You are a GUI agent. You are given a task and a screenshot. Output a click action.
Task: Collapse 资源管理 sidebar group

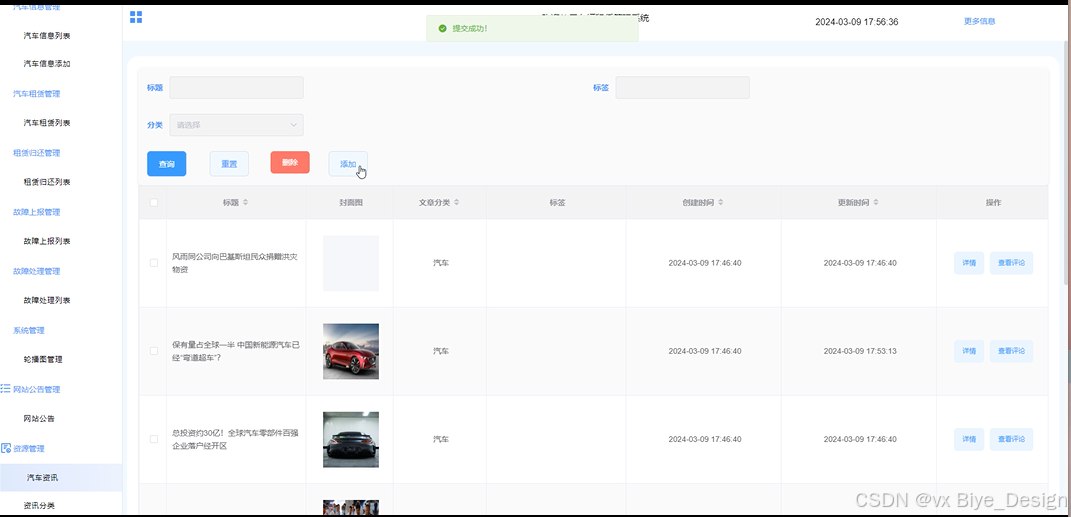[29, 448]
